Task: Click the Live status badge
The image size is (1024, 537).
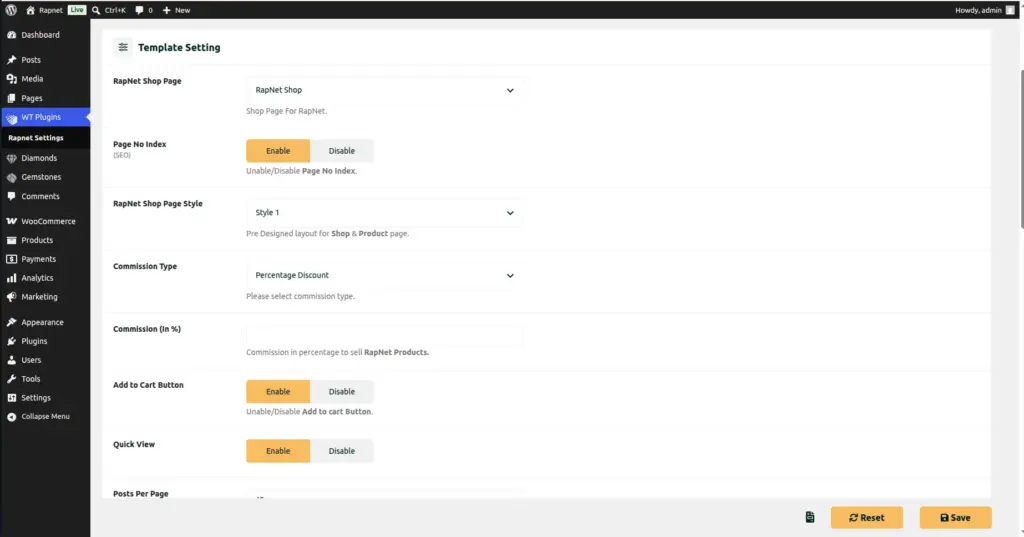Action: pos(76,10)
